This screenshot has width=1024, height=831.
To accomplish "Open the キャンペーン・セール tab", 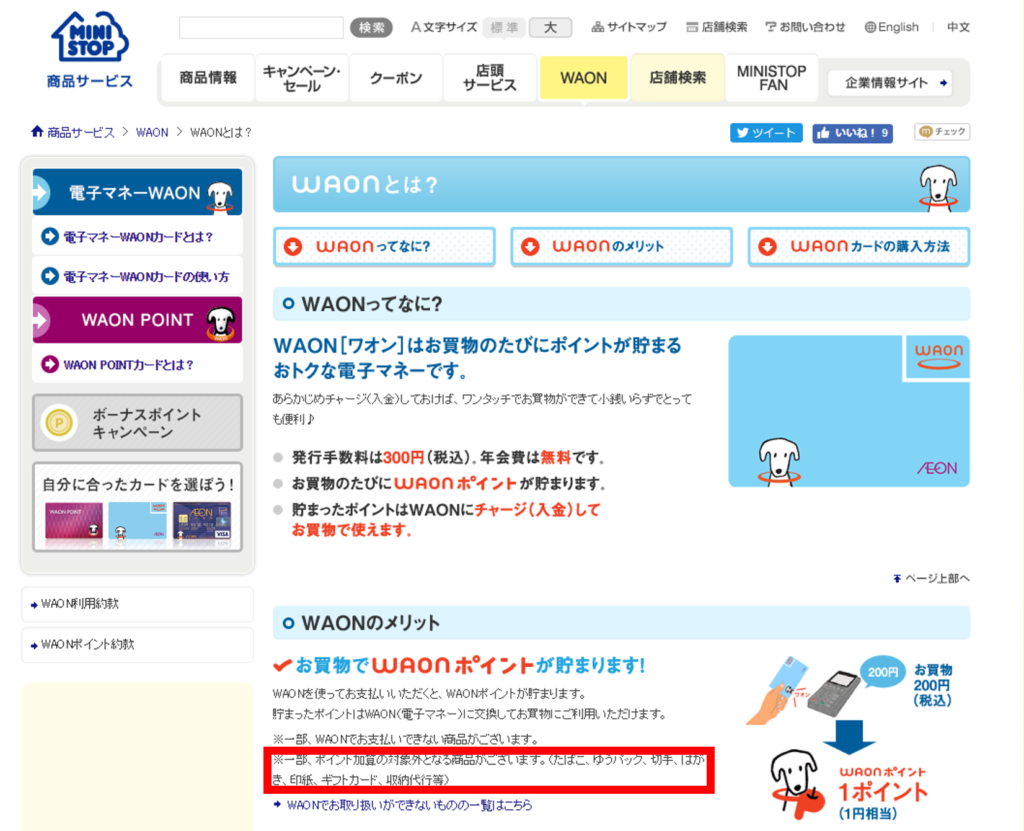I will coord(302,78).
